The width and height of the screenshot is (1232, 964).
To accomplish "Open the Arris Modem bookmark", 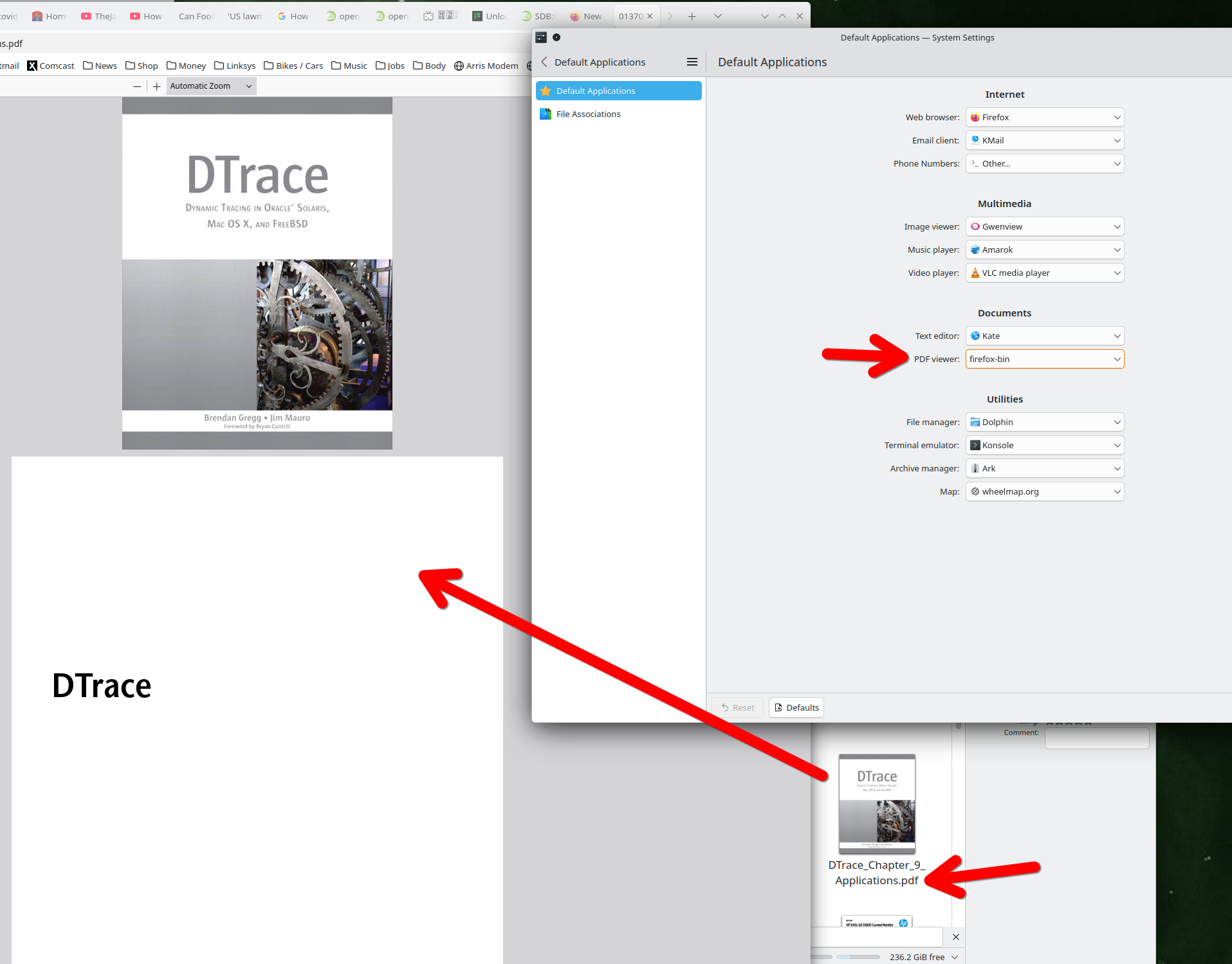I will coord(486,66).
